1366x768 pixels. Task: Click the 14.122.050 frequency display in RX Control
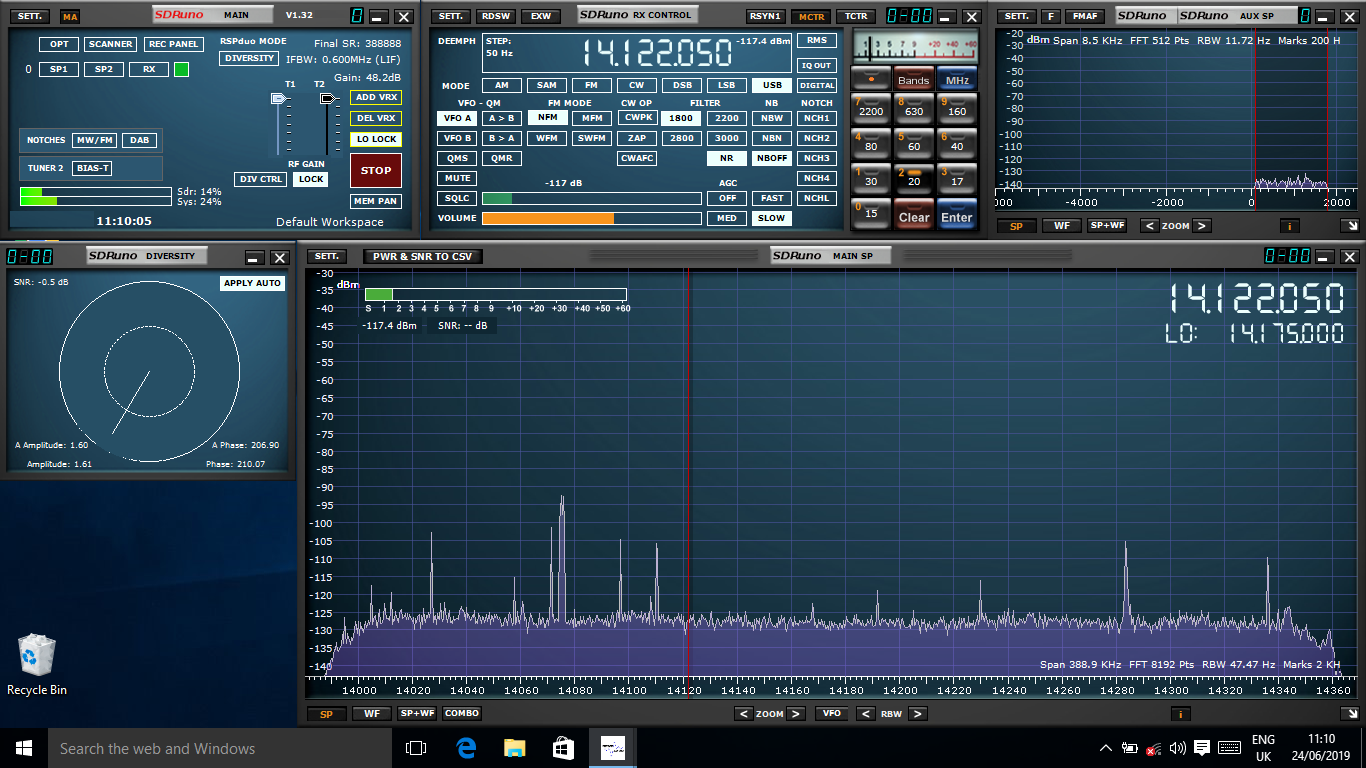click(657, 52)
